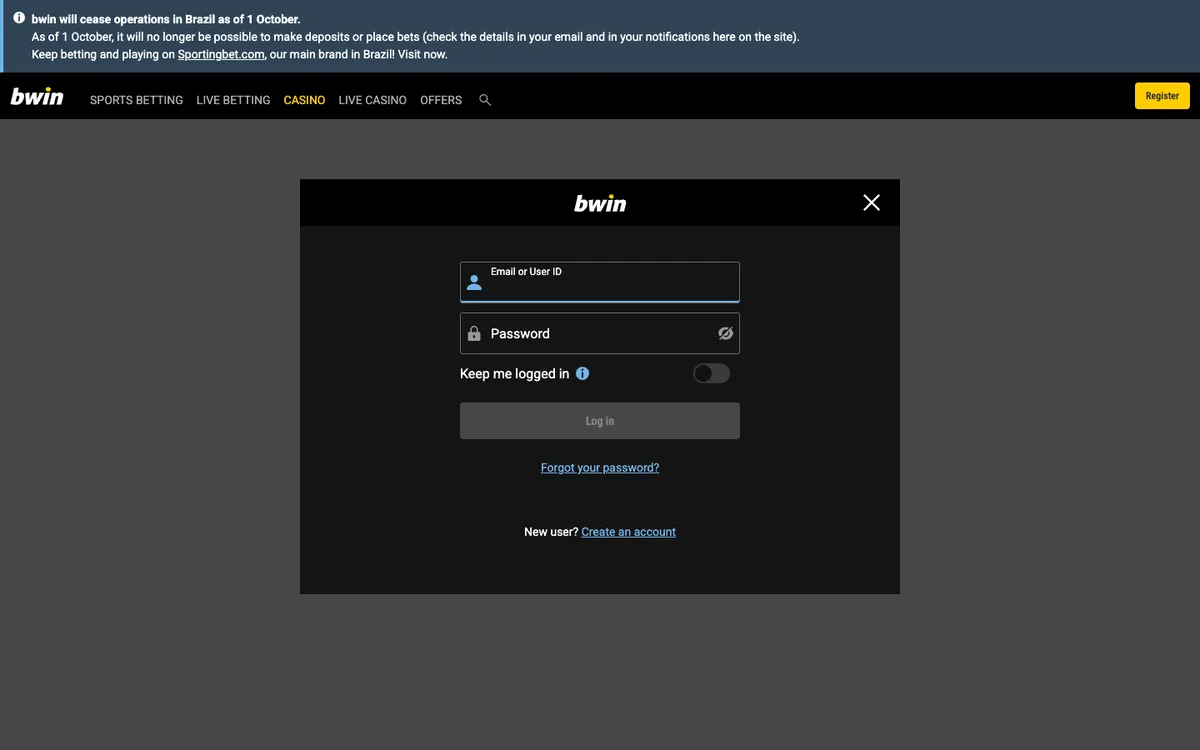The image size is (1200, 750).
Task: Focus the Password input field
Action: click(600, 333)
